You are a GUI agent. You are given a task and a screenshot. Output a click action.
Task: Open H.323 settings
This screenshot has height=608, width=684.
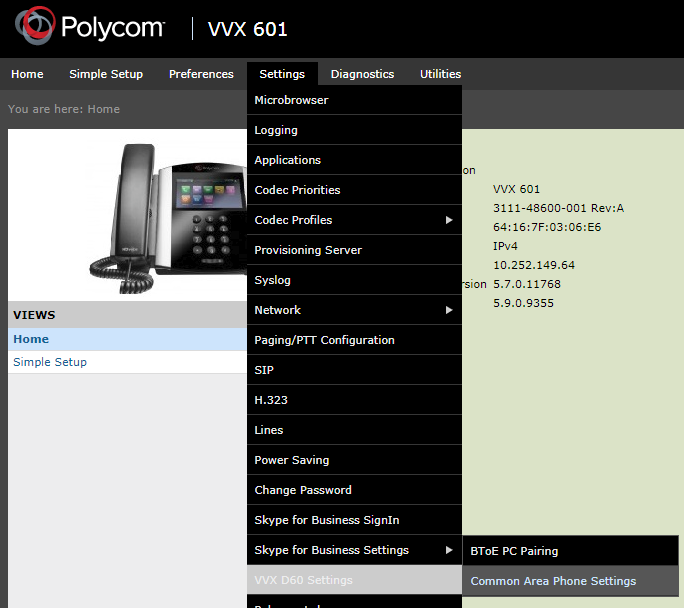click(354, 400)
